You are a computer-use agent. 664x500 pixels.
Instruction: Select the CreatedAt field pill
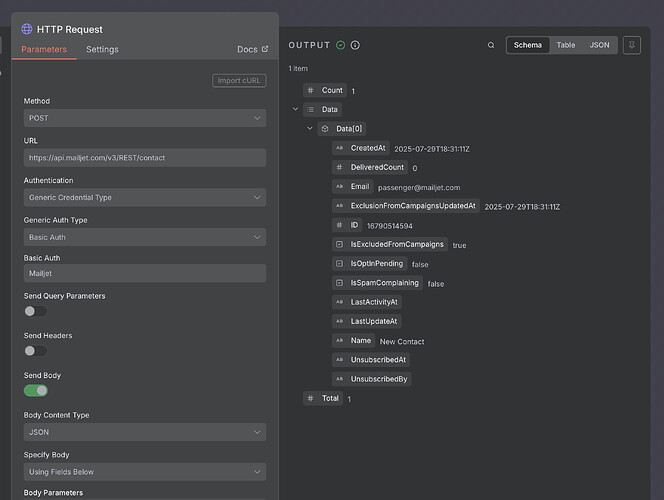pyautogui.click(x=361, y=148)
